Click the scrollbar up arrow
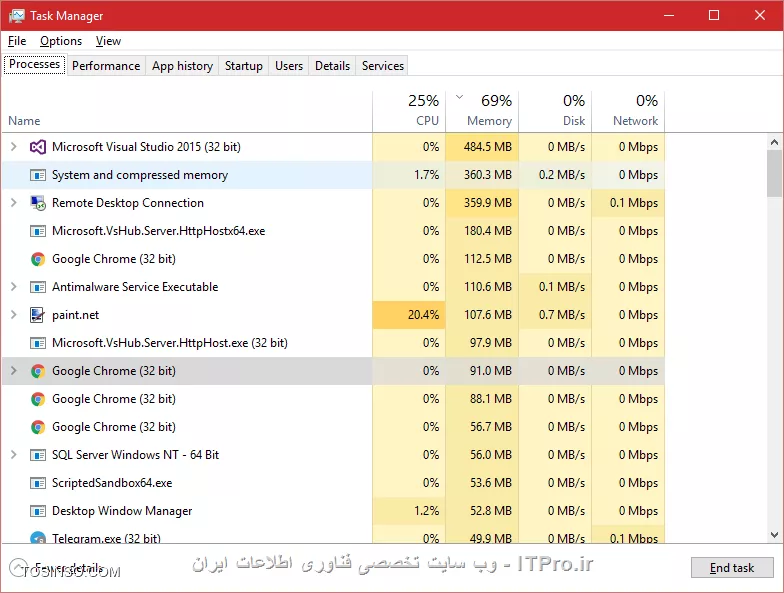Viewport: 784px width, 593px height. click(774, 142)
